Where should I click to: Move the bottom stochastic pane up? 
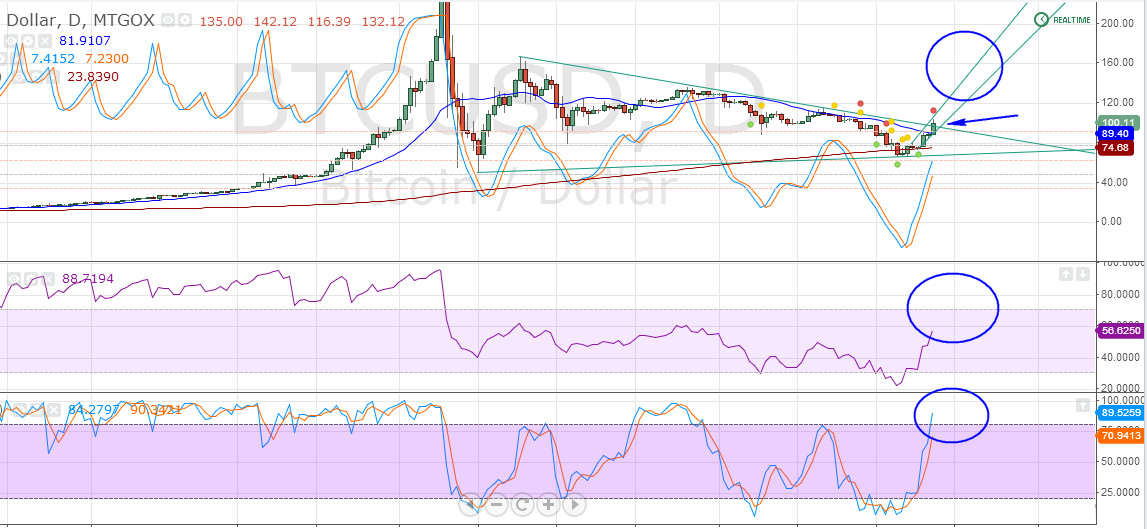[1083, 405]
